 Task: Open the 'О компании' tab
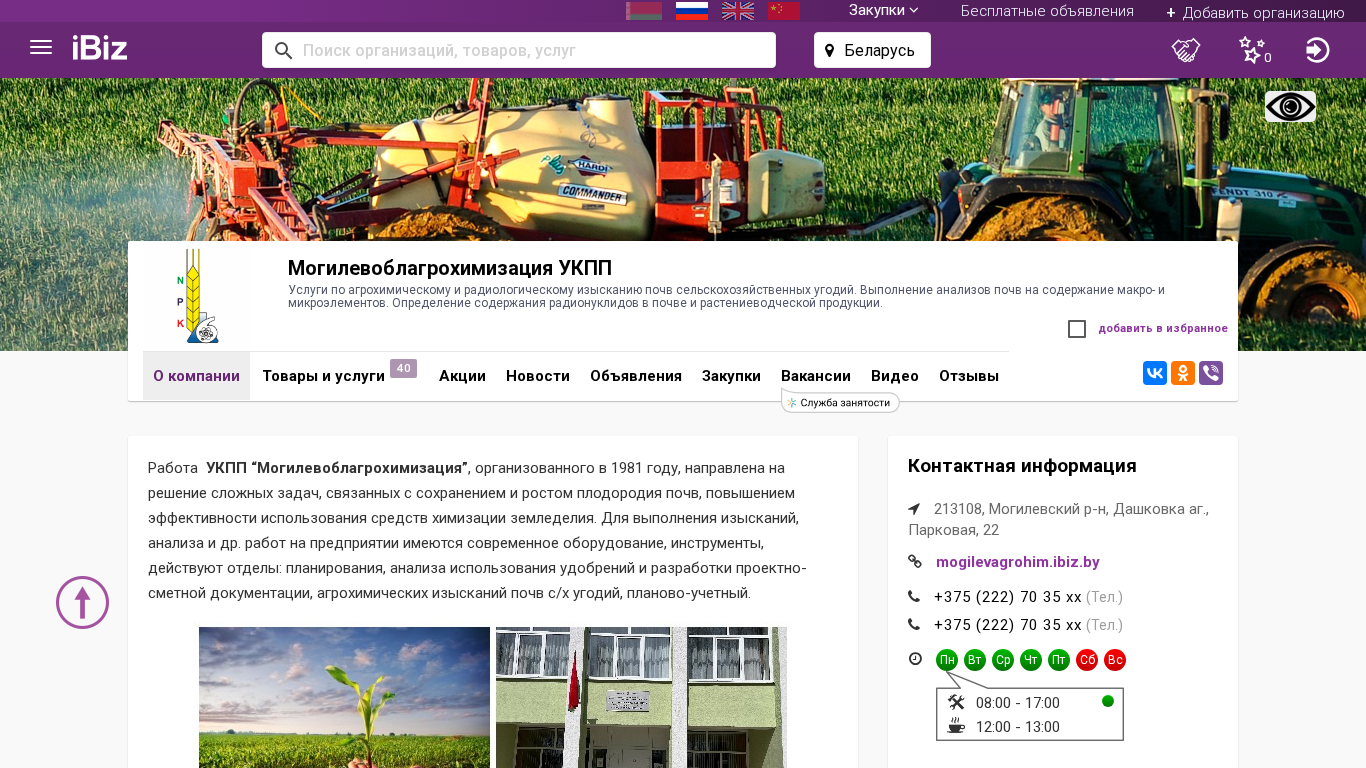[x=196, y=376]
